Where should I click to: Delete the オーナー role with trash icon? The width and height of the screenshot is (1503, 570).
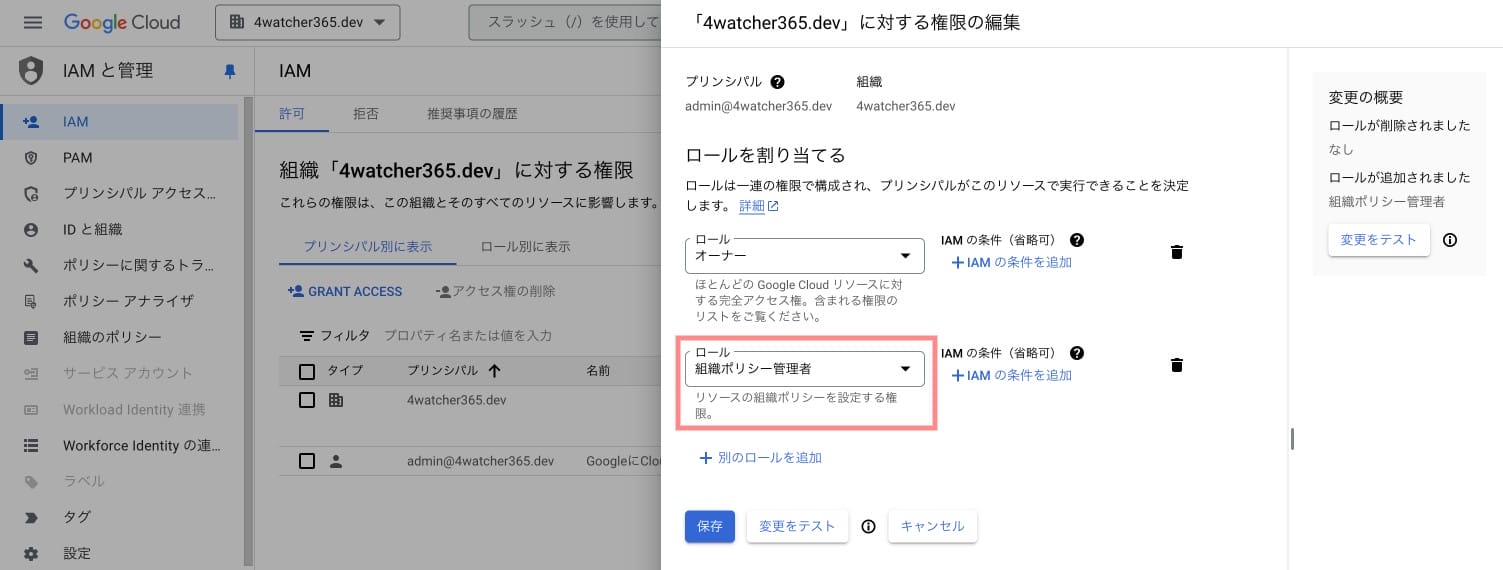pos(1177,252)
